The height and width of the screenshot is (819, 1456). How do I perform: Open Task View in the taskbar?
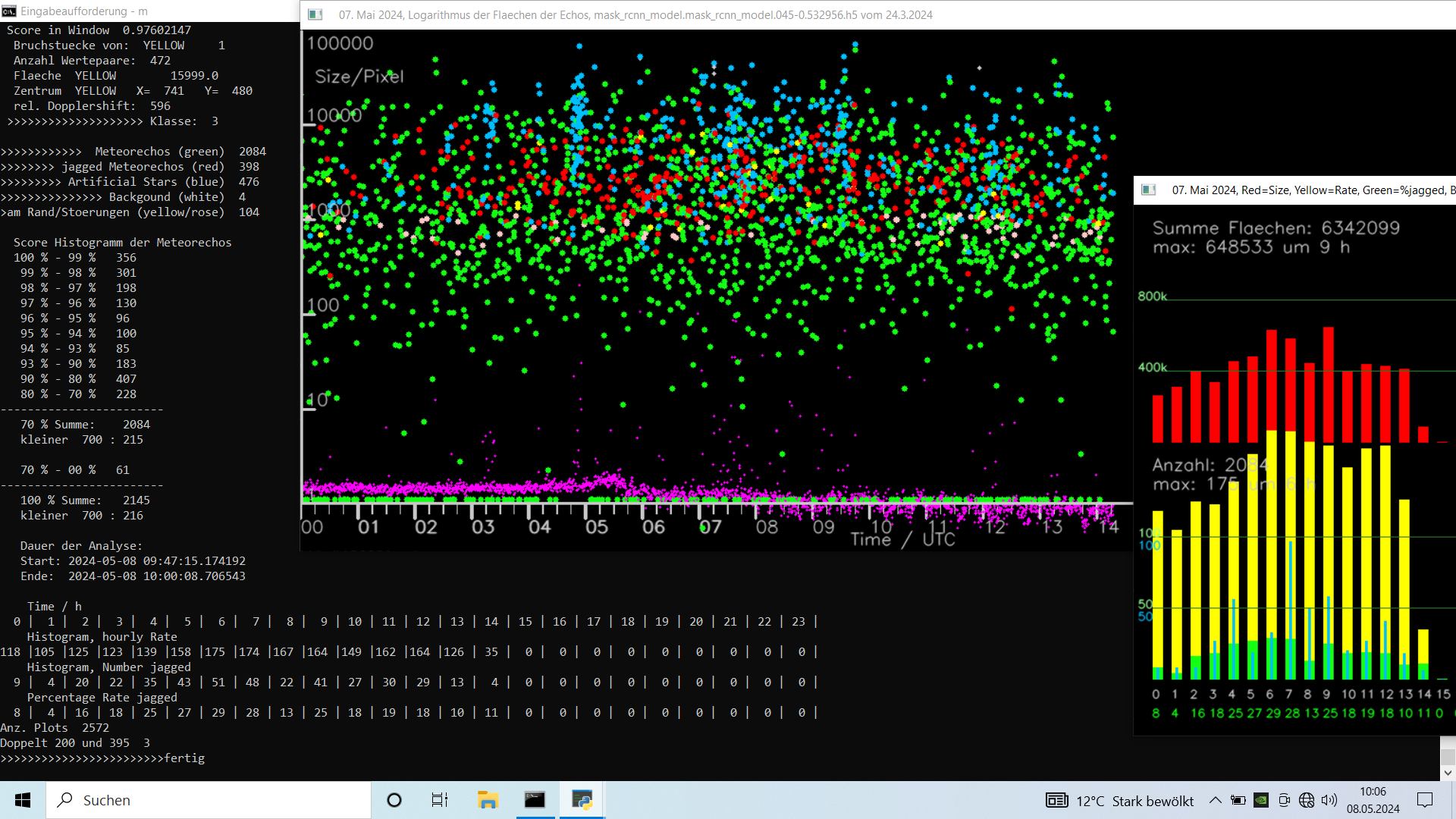[440, 800]
